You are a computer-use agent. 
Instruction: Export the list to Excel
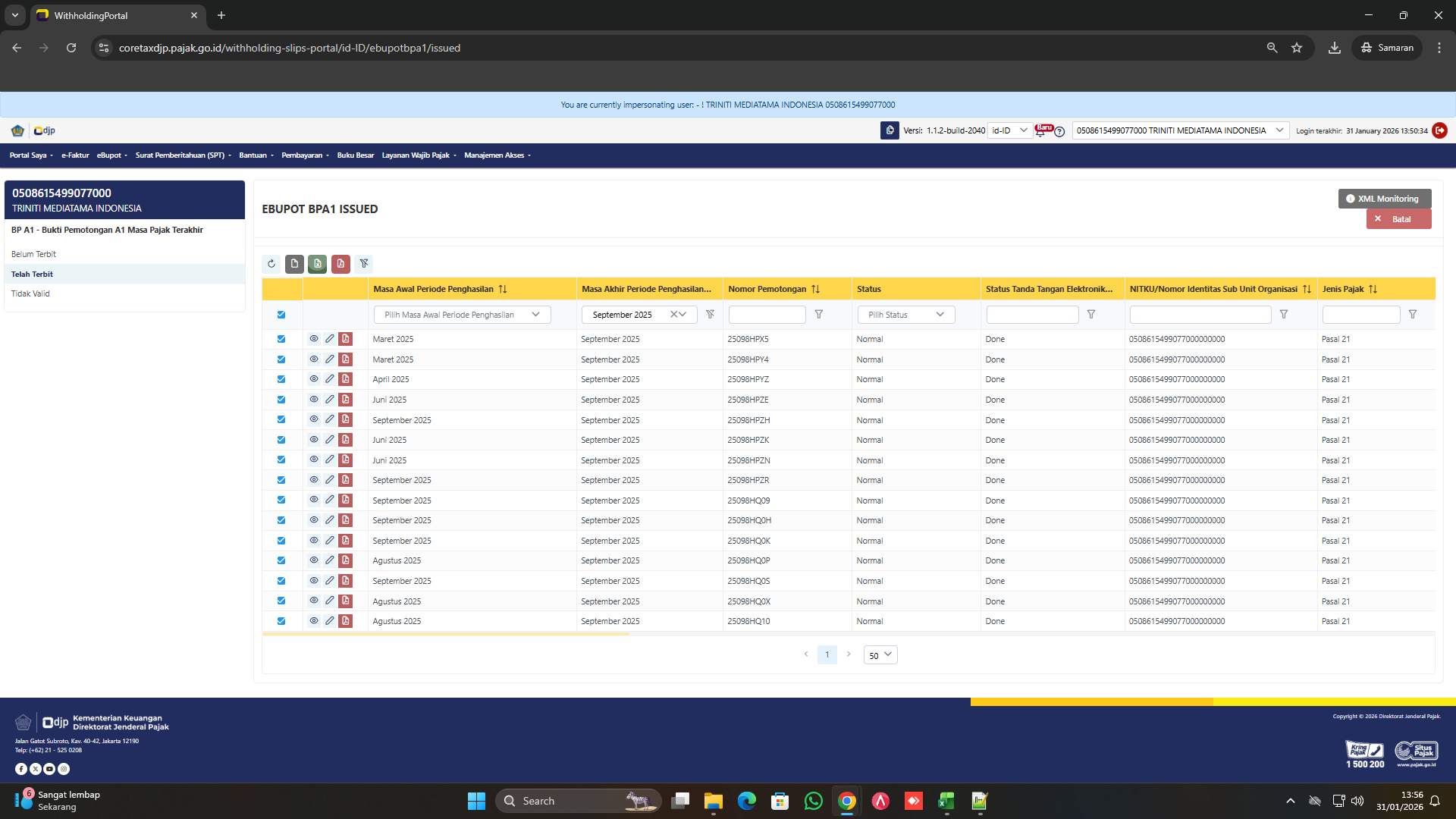coord(317,264)
